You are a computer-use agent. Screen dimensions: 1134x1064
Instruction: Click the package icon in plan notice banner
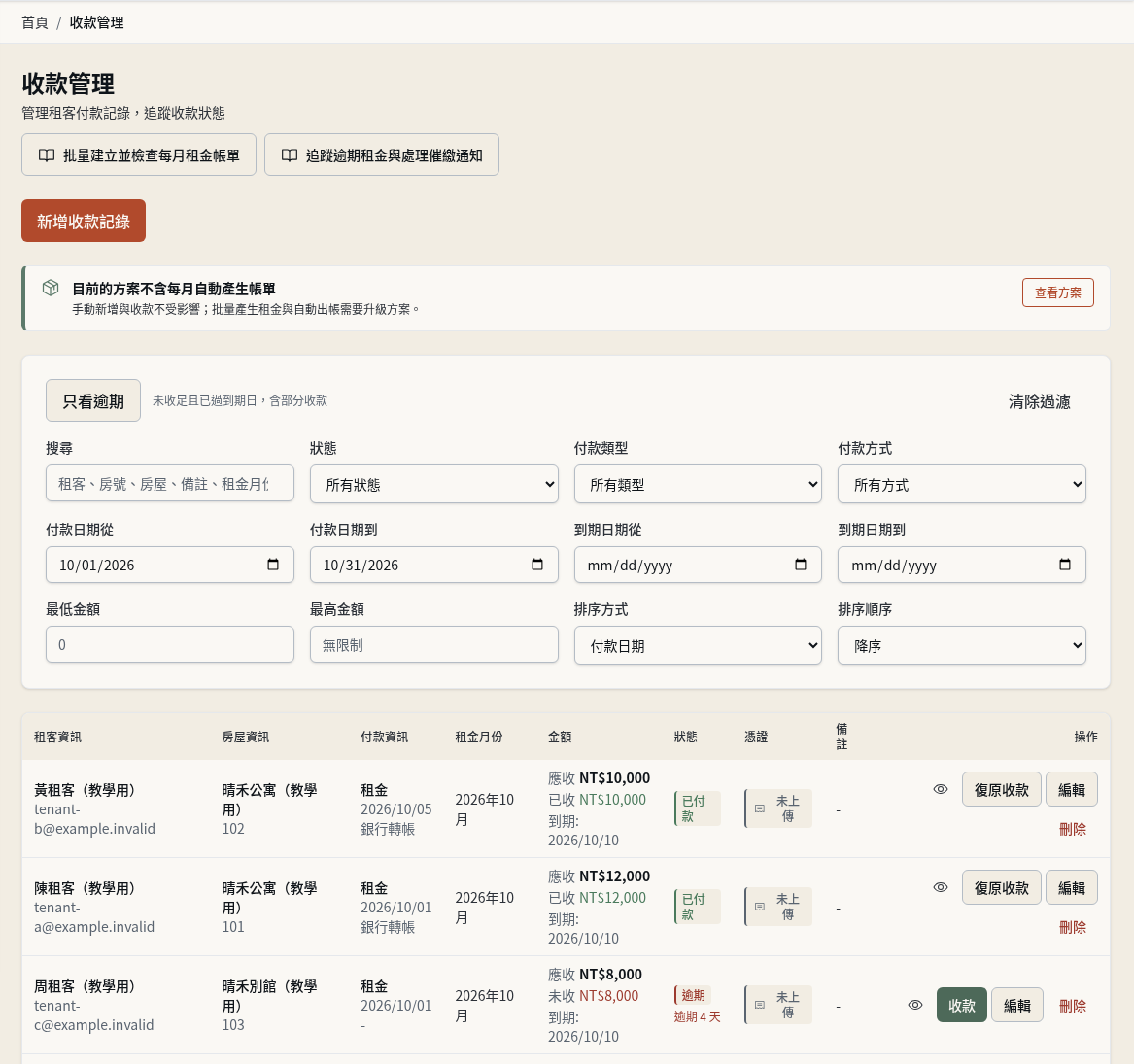pos(50,288)
